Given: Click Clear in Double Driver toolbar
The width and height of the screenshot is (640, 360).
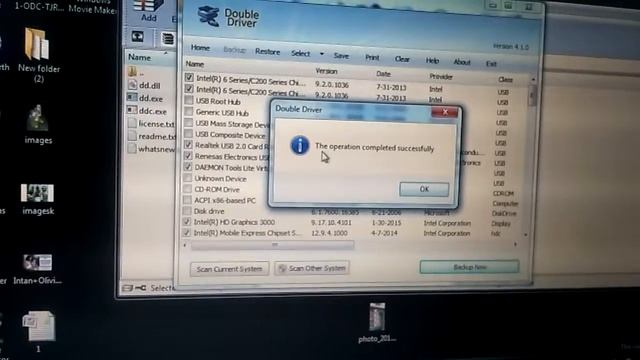Looking at the screenshot, I should (402, 59).
